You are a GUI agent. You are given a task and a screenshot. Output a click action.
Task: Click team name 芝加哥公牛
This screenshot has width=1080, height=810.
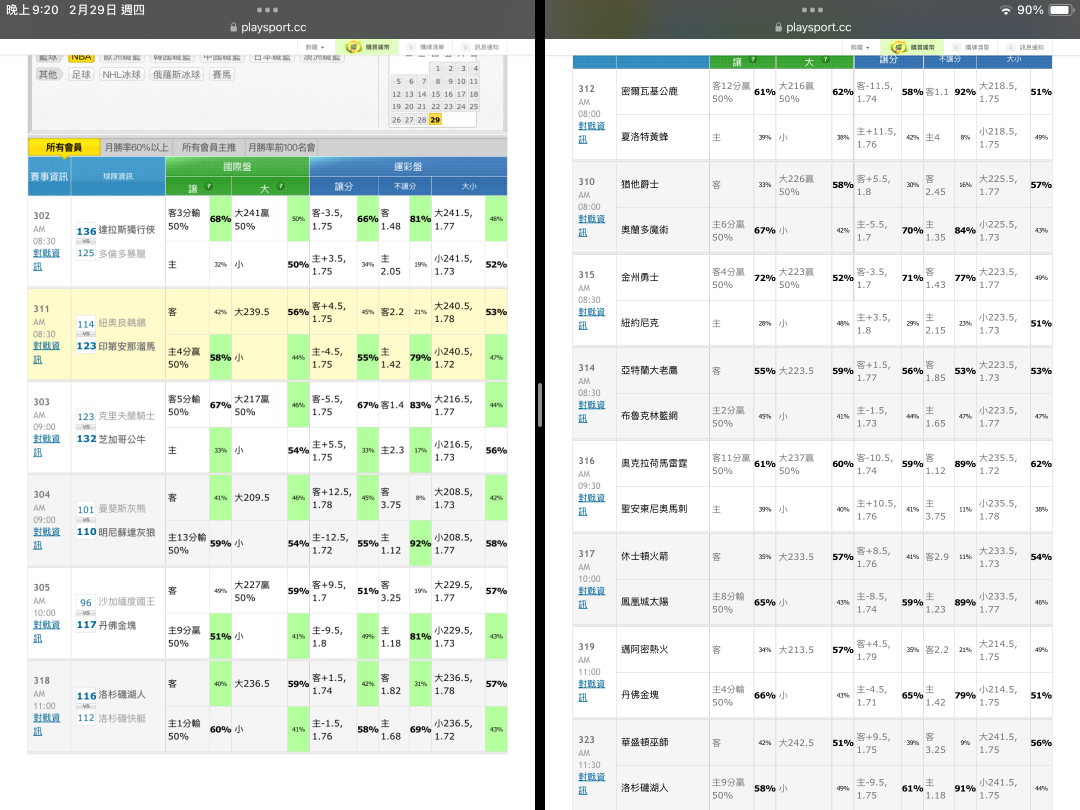[122, 439]
